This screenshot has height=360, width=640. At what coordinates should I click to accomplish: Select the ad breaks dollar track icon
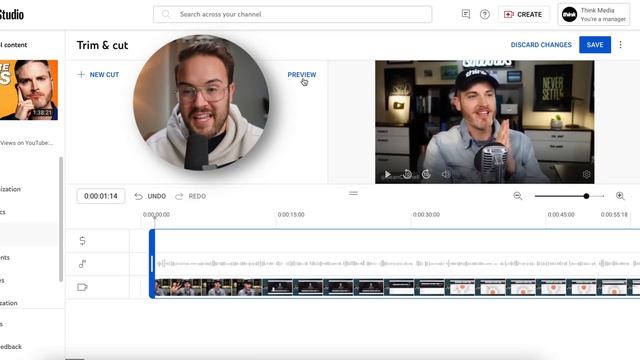(82, 241)
